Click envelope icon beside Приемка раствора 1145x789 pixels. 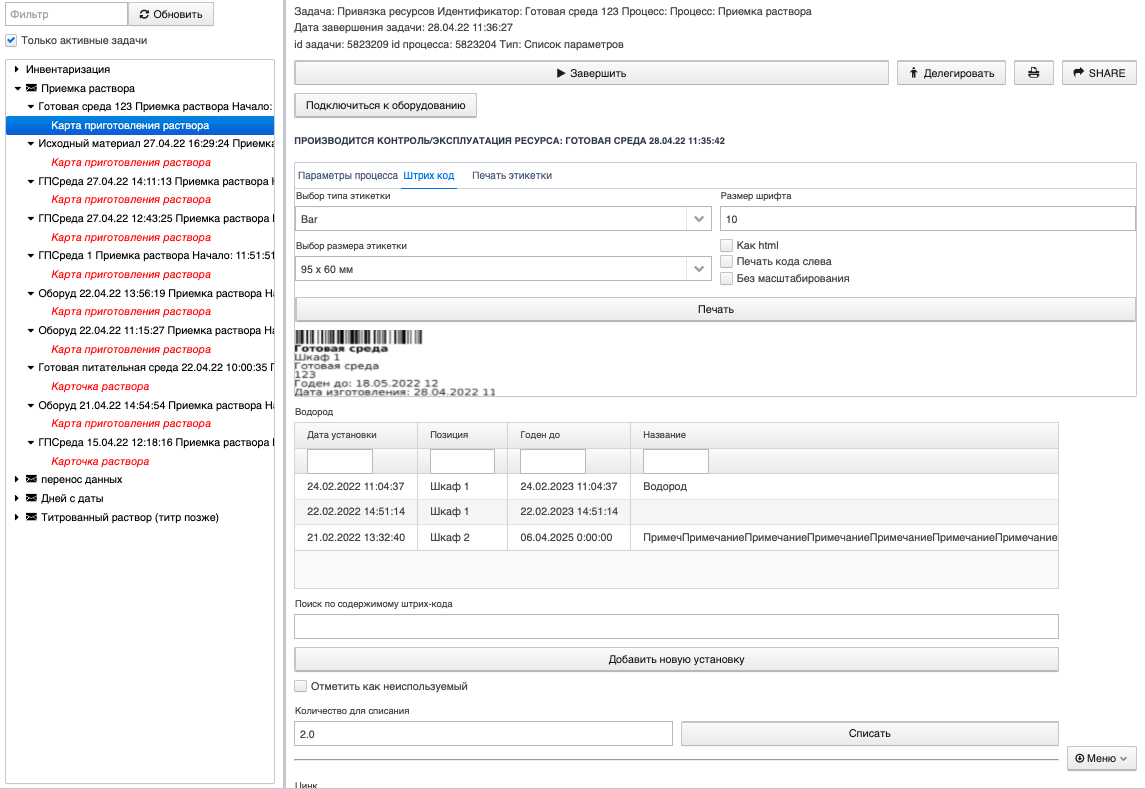[x=31, y=88]
